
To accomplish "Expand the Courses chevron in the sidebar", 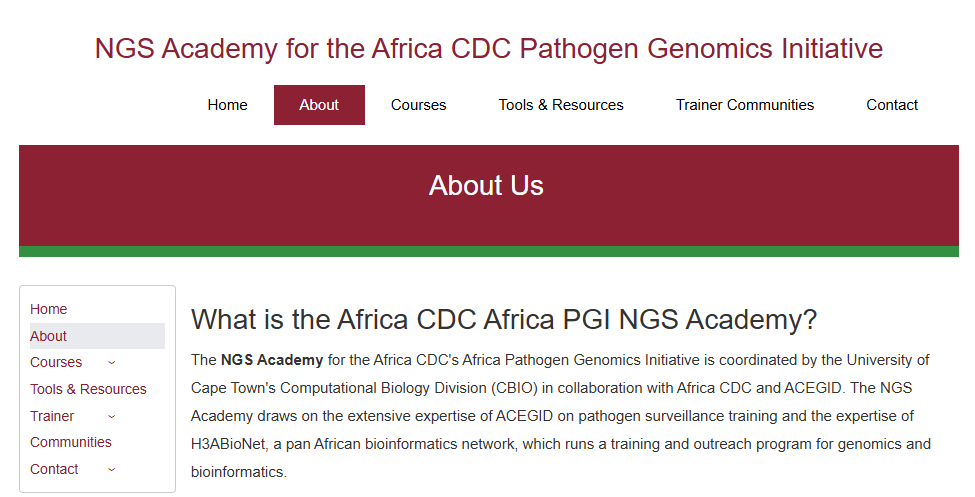I will click(x=111, y=362).
